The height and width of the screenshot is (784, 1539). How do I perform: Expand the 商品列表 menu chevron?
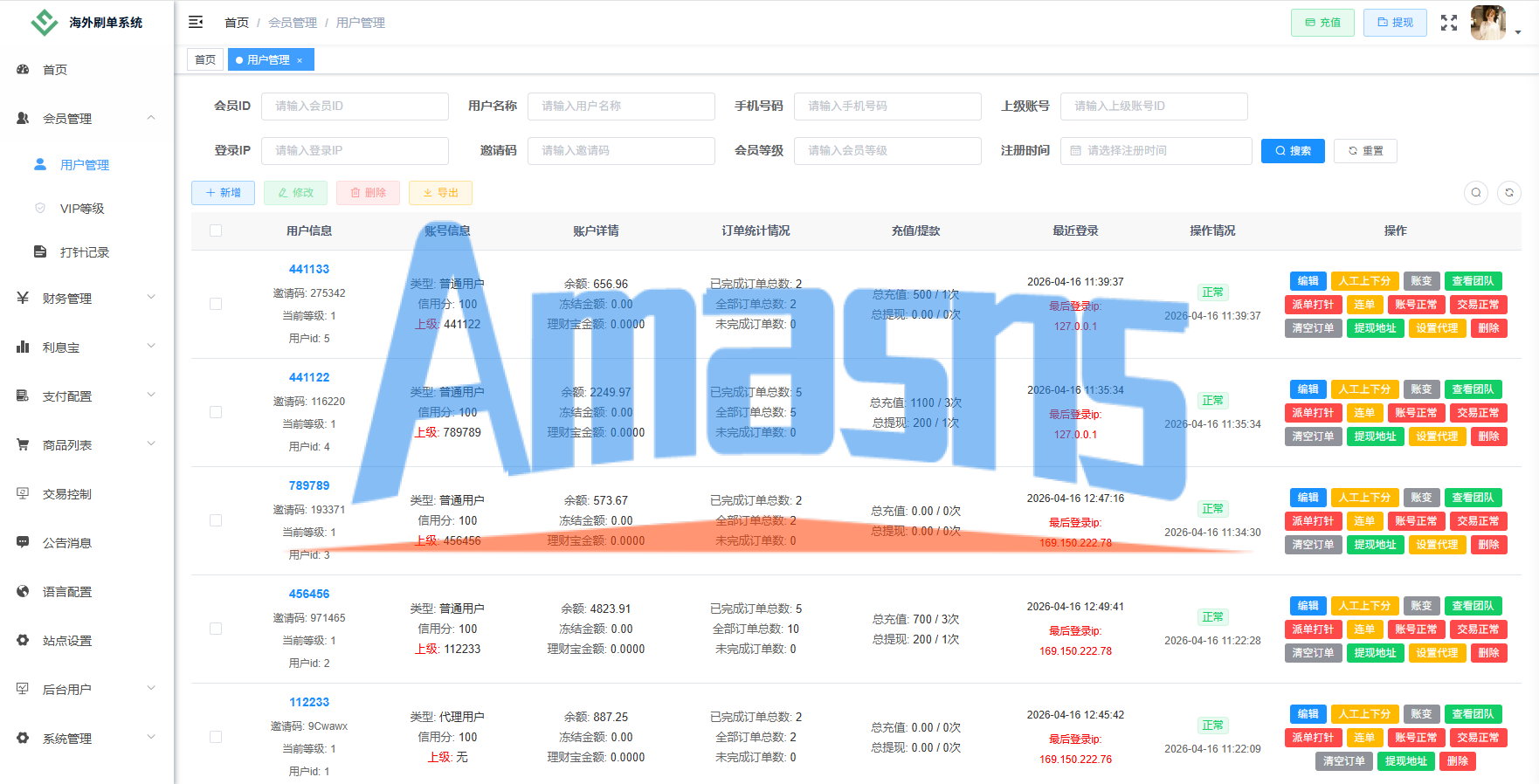pos(151,444)
